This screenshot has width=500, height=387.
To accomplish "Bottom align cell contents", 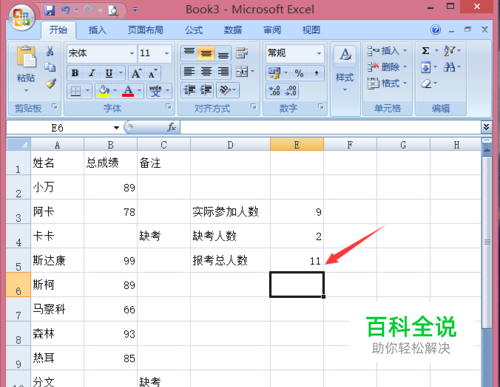I will [223, 53].
